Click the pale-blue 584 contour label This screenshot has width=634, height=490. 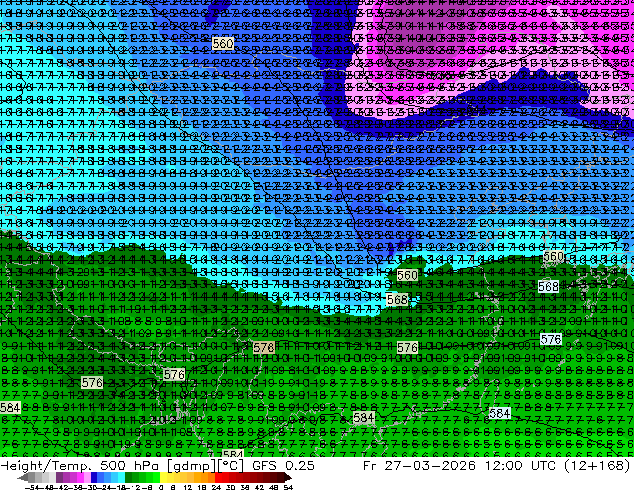pos(499,413)
